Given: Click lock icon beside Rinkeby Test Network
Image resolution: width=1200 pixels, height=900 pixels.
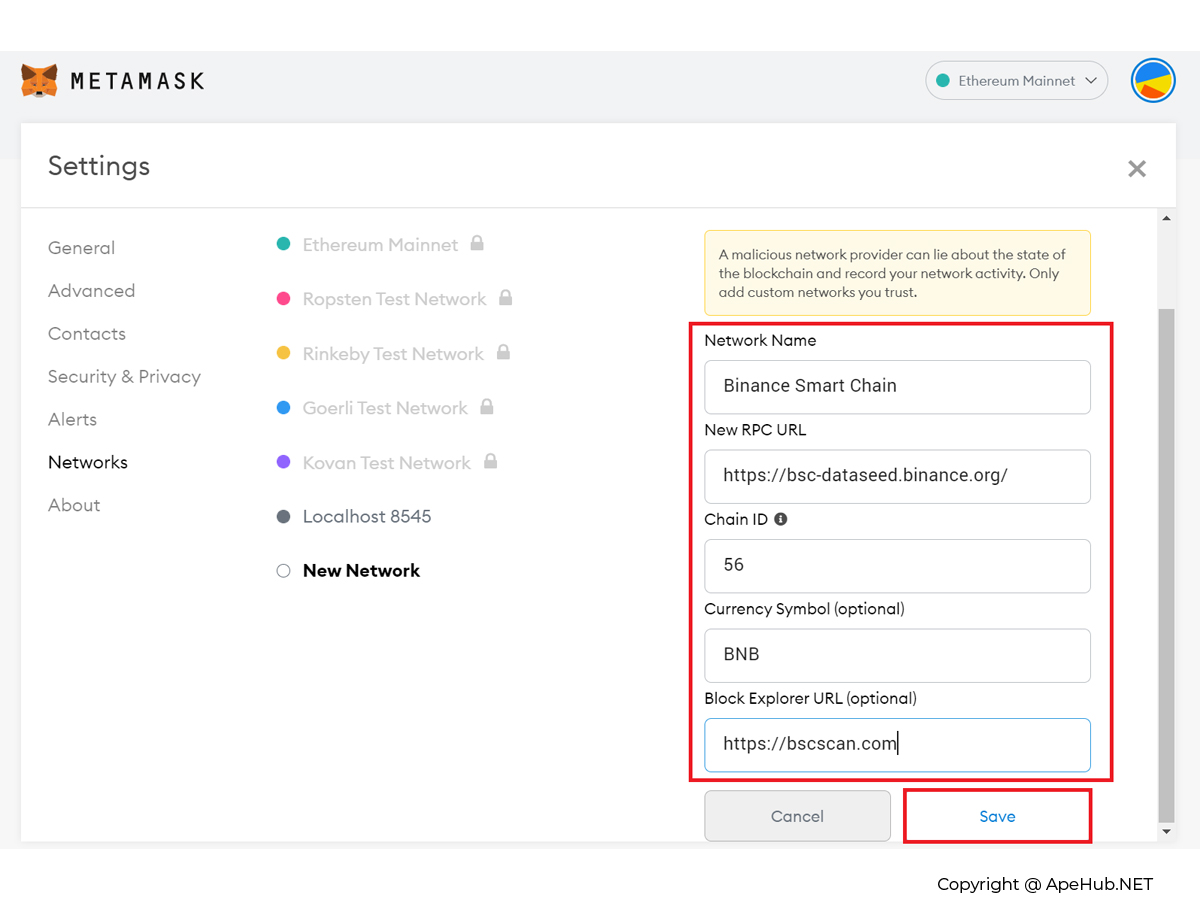Looking at the screenshot, I should click(503, 352).
